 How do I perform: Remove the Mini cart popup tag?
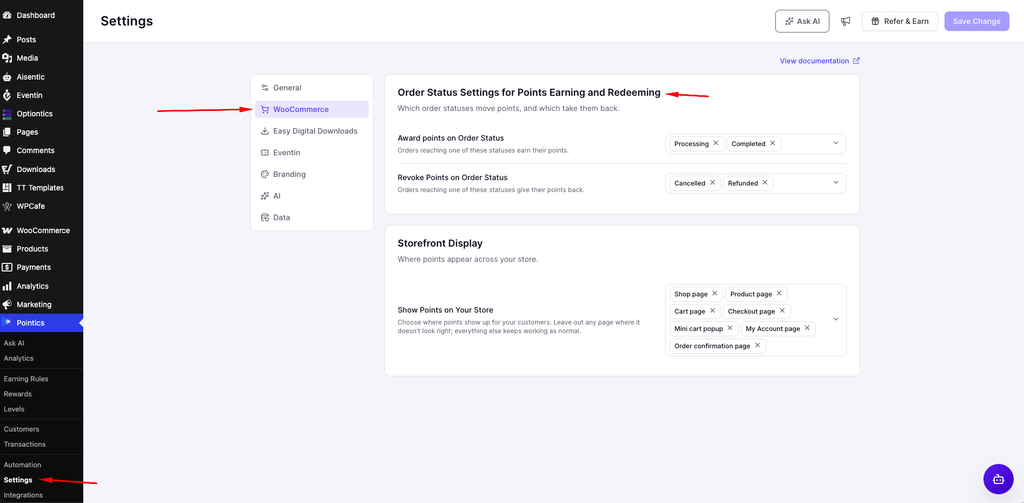pos(730,328)
